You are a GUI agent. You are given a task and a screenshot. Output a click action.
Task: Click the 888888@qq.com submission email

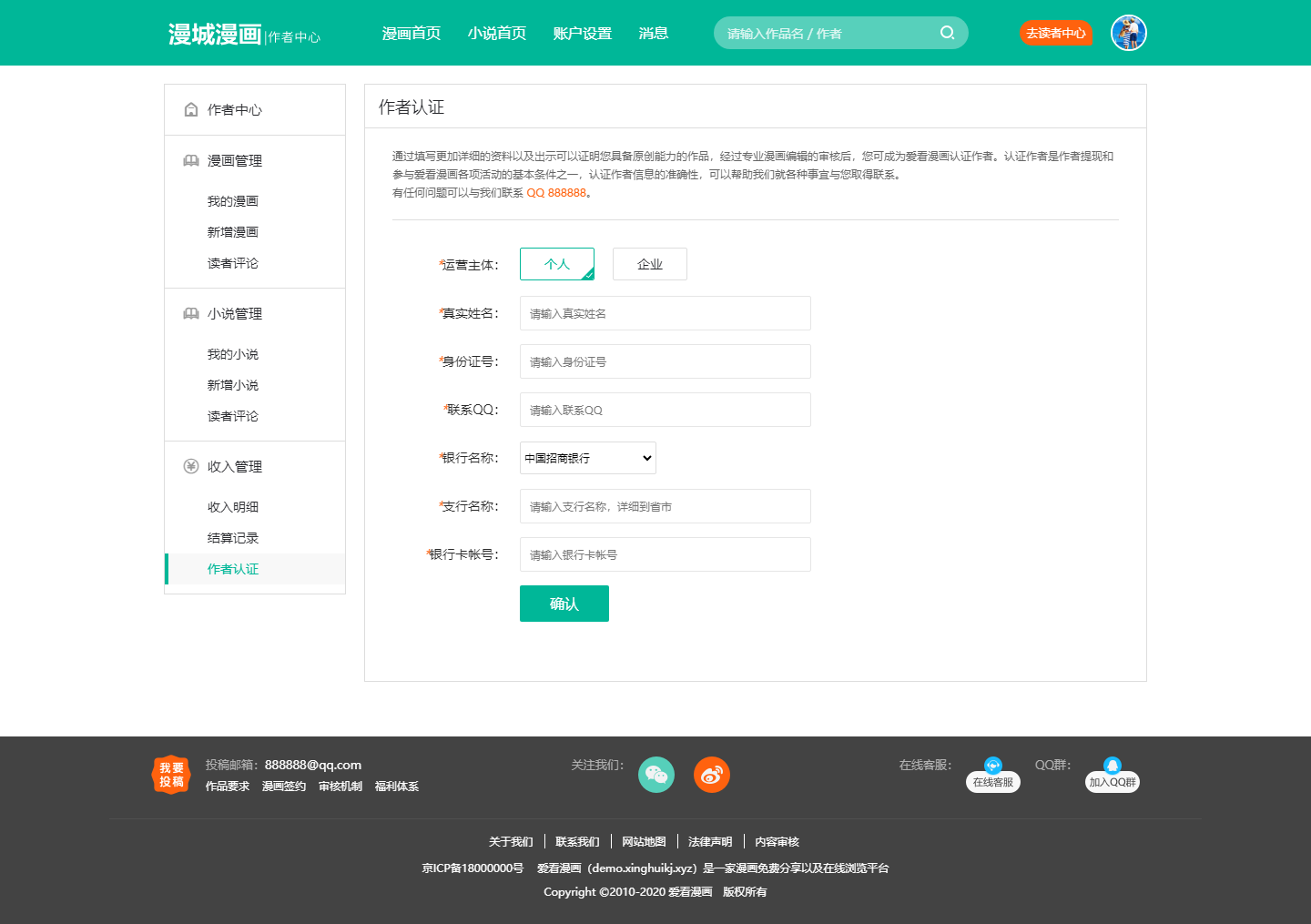coord(313,765)
